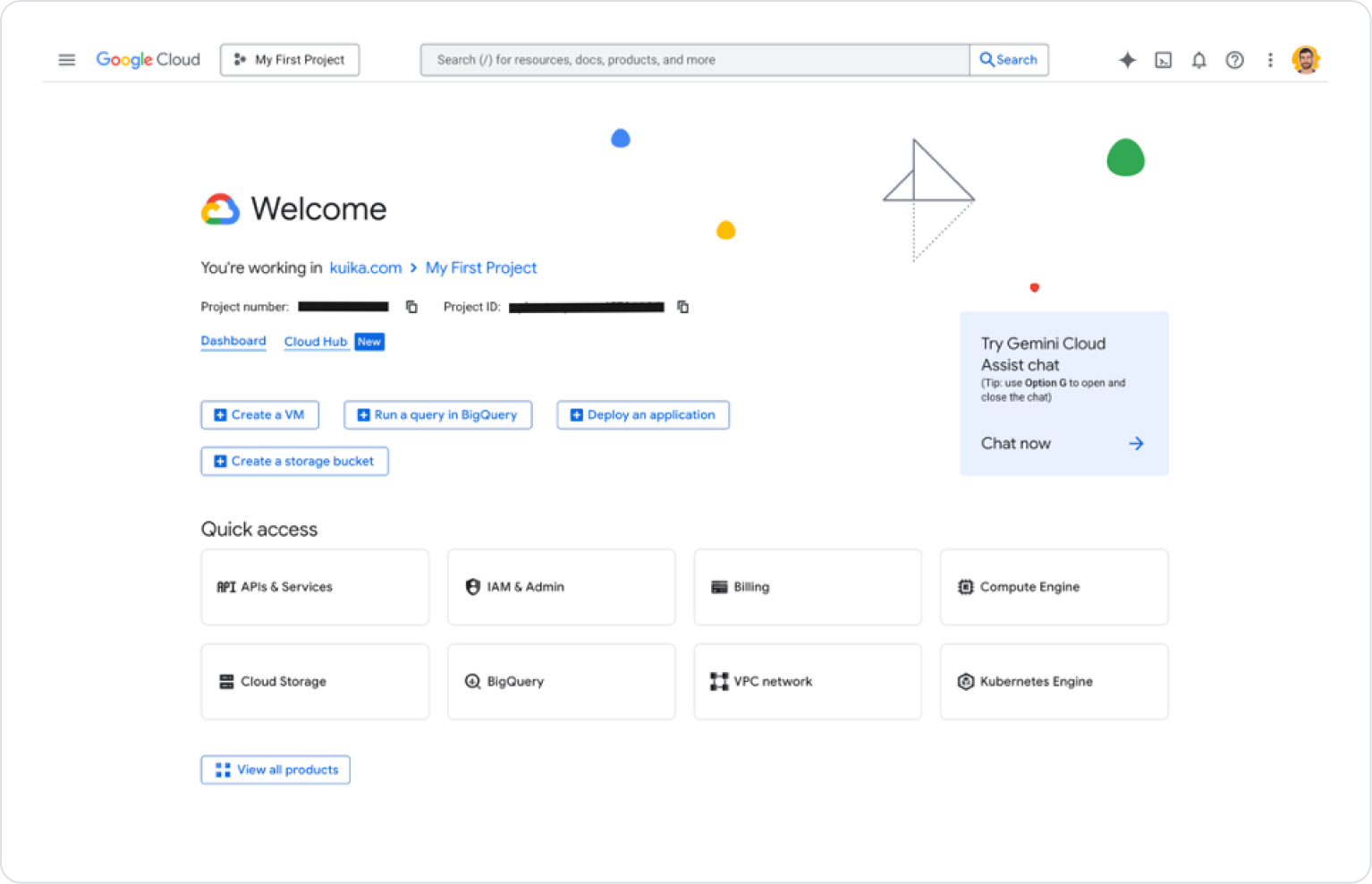Switch to the Cloud Hub tab
This screenshot has width=1372, height=884.
coord(316,342)
